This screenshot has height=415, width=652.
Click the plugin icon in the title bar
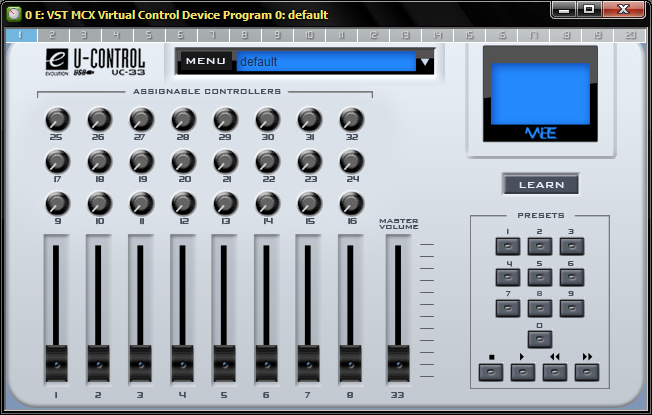click(x=14, y=15)
